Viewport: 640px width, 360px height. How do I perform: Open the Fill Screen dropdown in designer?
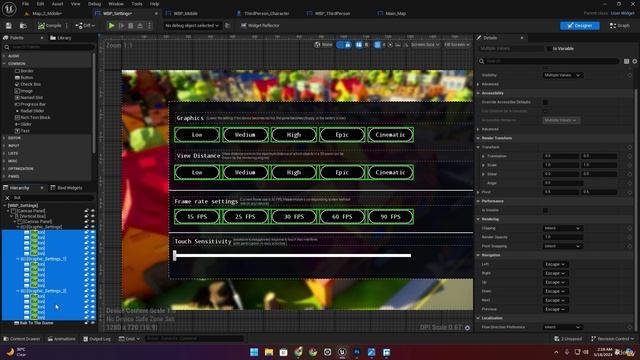click(x=456, y=44)
